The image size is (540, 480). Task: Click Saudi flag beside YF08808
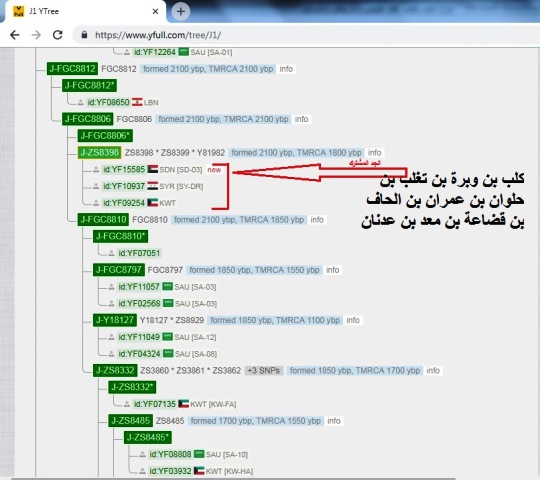click(x=199, y=454)
